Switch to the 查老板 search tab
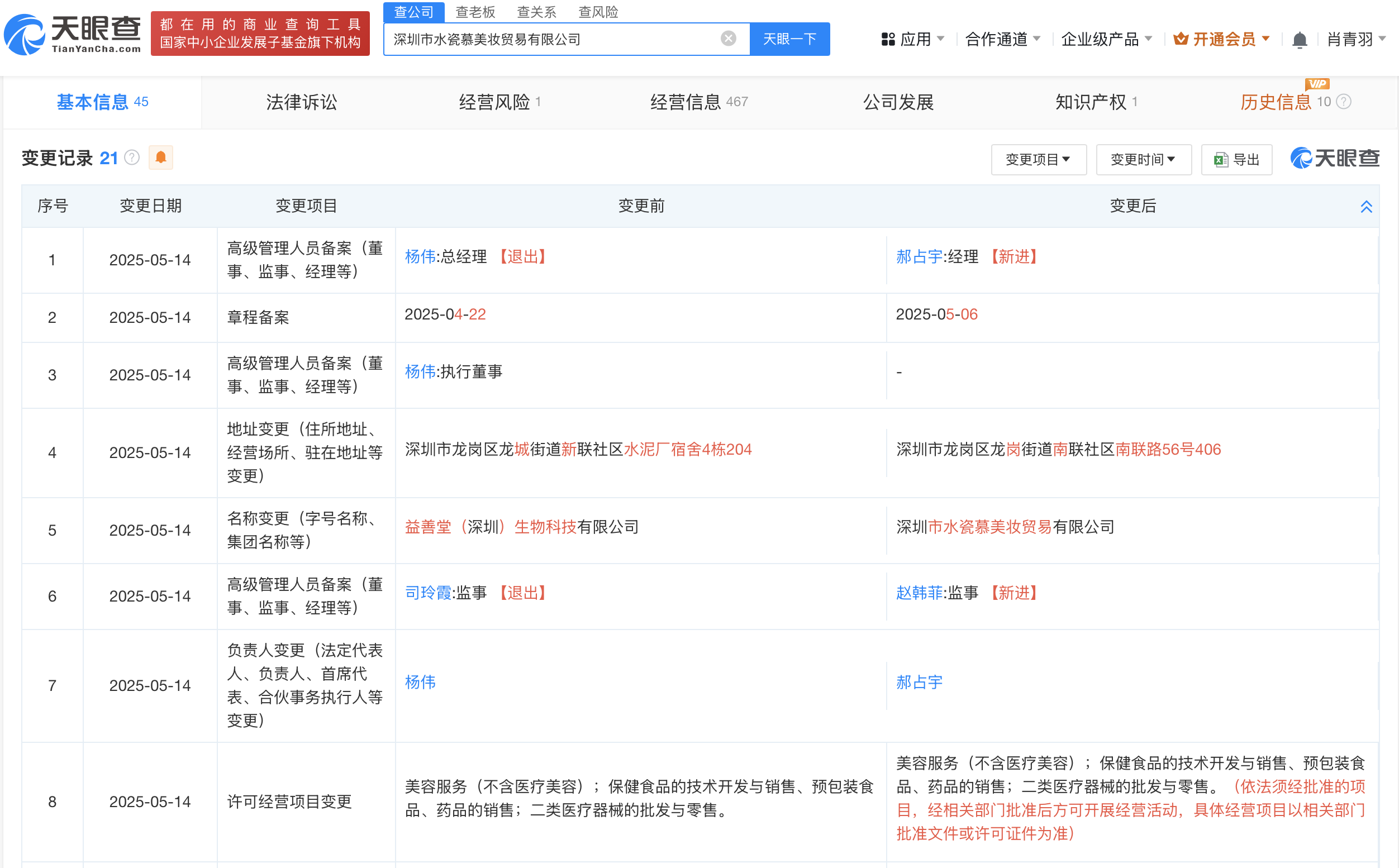The width and height of the screenshot is (1399, 868). [475, 12]
